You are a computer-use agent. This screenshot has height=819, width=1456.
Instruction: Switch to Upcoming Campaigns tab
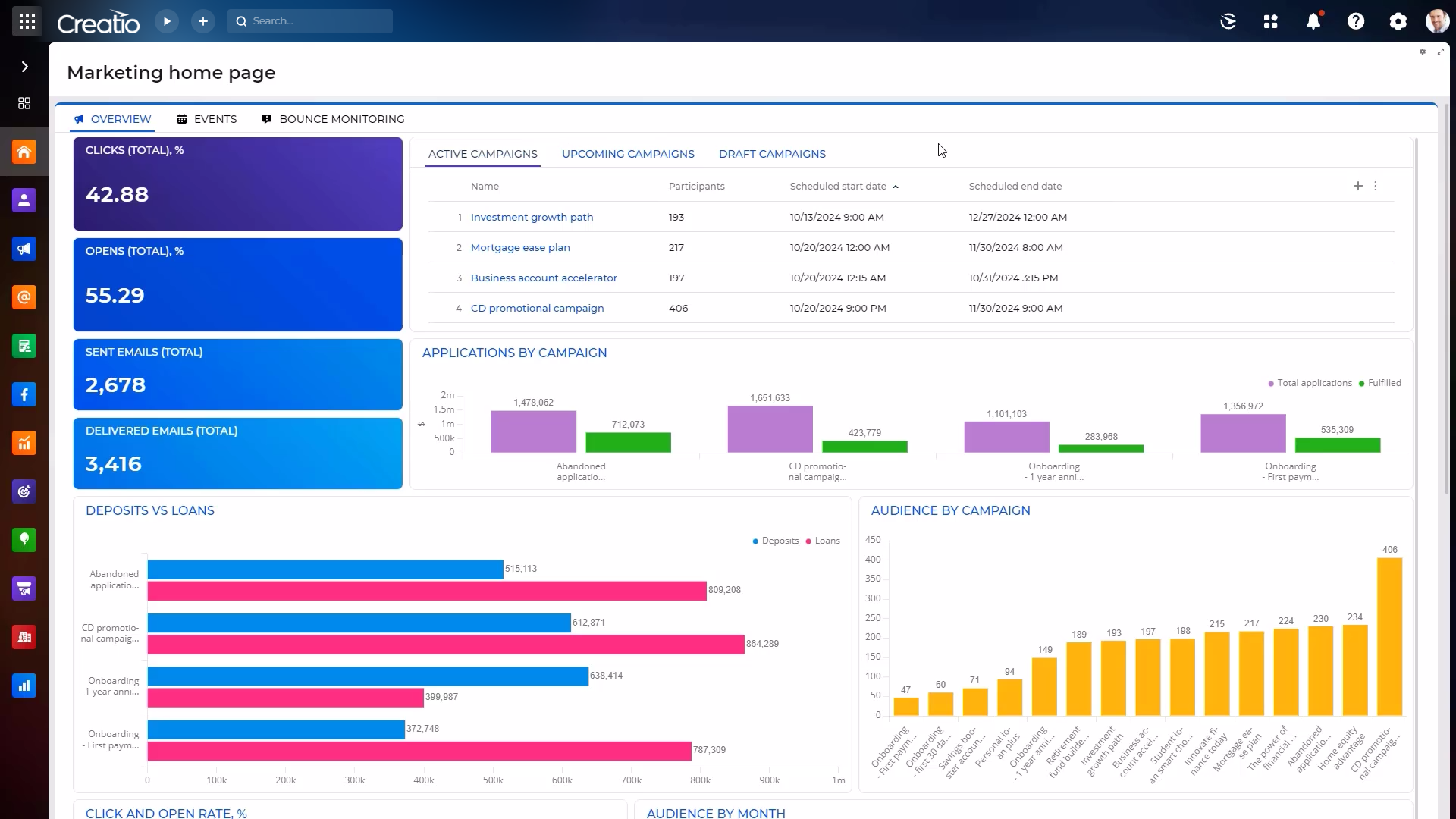628,154
